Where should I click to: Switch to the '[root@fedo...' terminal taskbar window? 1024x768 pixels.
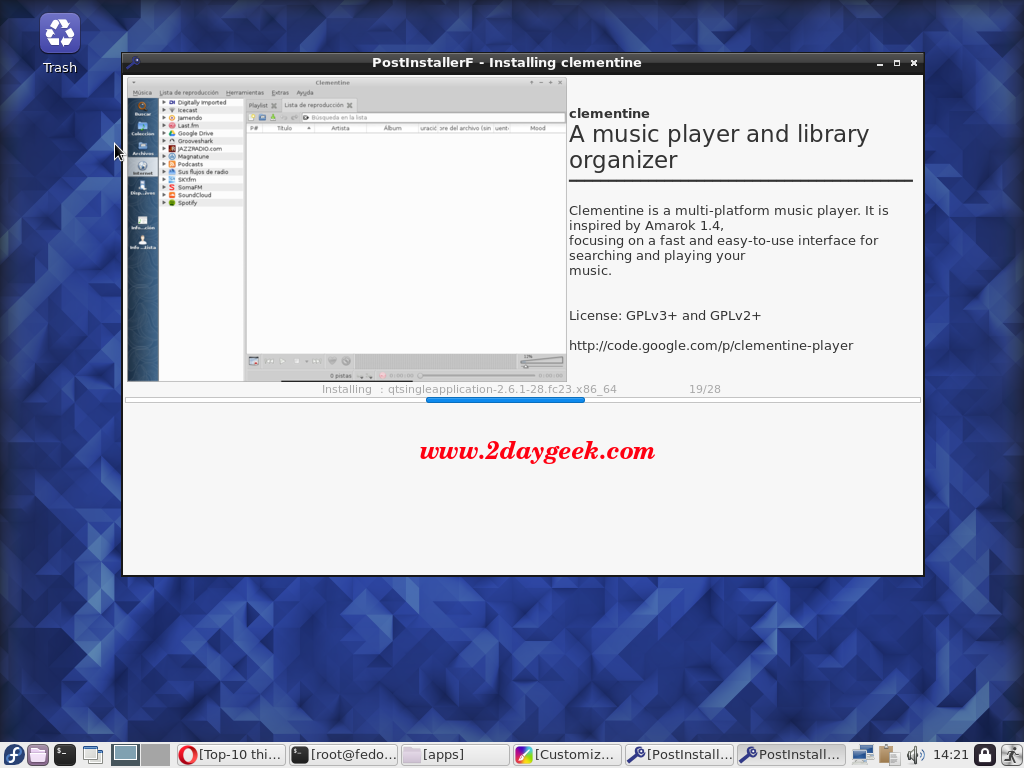coord(344,755)
